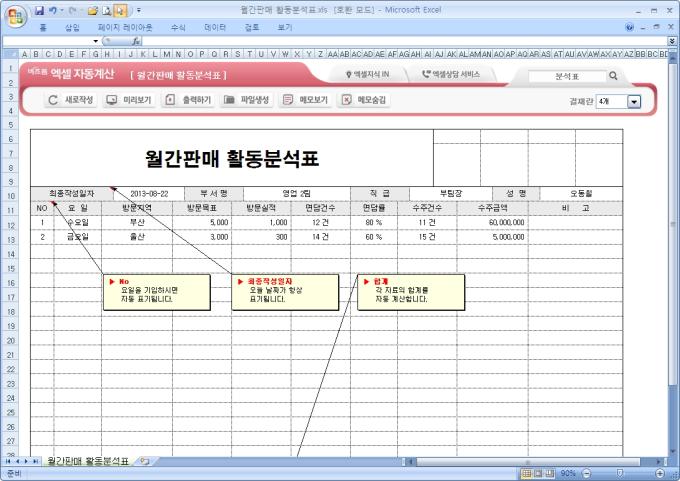Click the 방문목표 column header cell
Image resolution: width=680 pixels, height=481 pixels.
tap(202, 208)
